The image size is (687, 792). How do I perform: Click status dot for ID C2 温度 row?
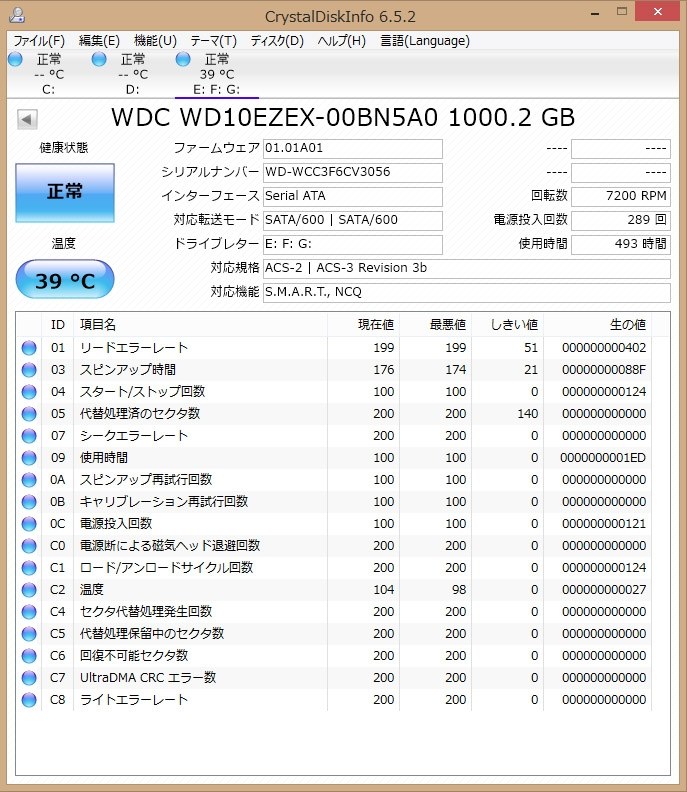pos(29,589)
